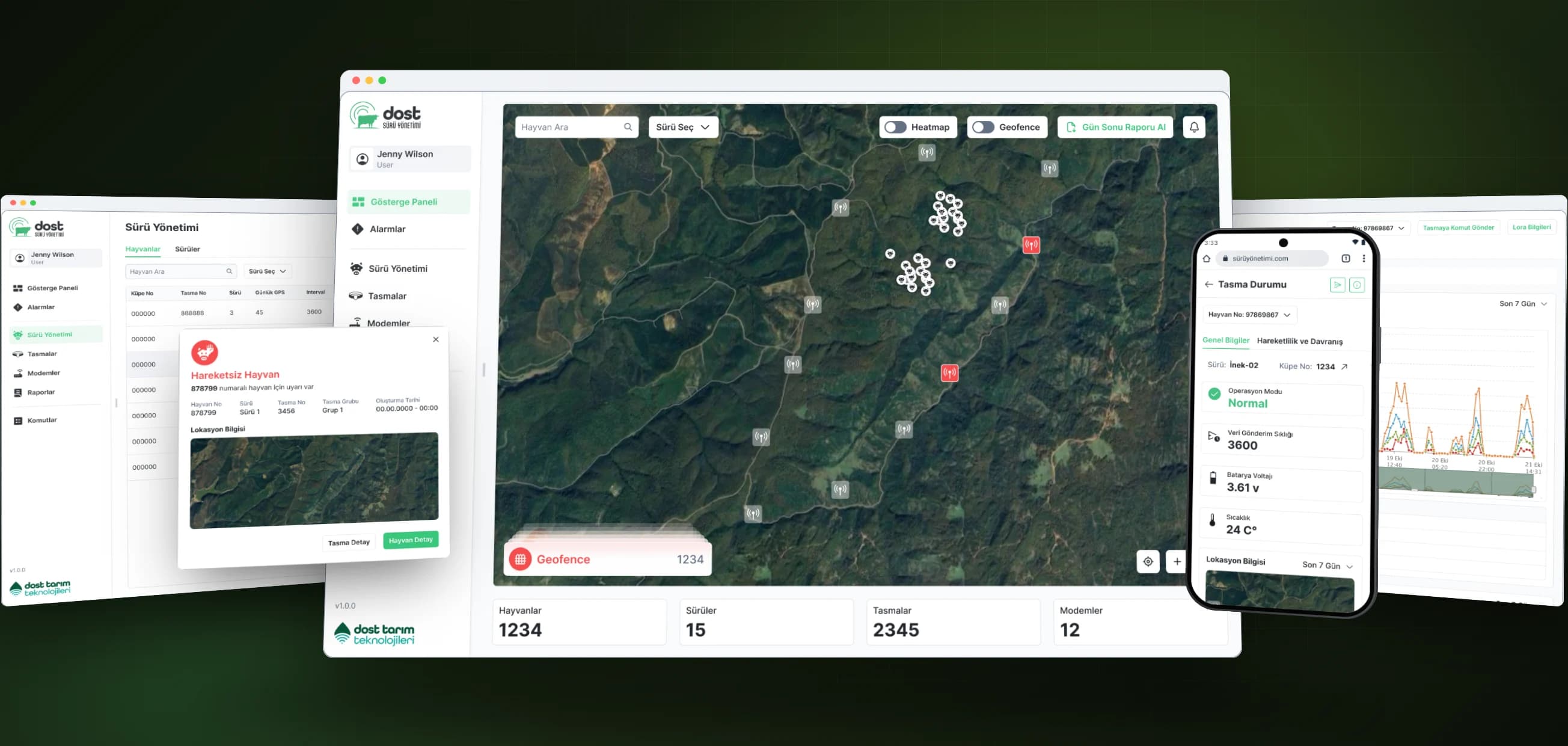Image resolution: width=1568 pixels, height=746 pixels.
Task: Open Alarmlar in the main window sidebar
Action: tap(387, 229)
